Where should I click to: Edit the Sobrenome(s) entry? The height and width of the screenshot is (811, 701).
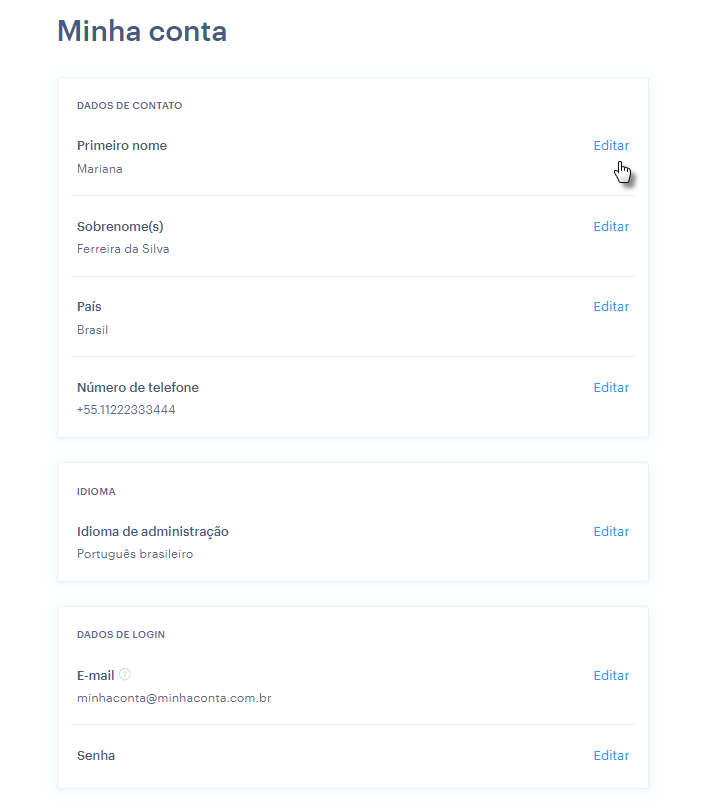click(611, 227)
